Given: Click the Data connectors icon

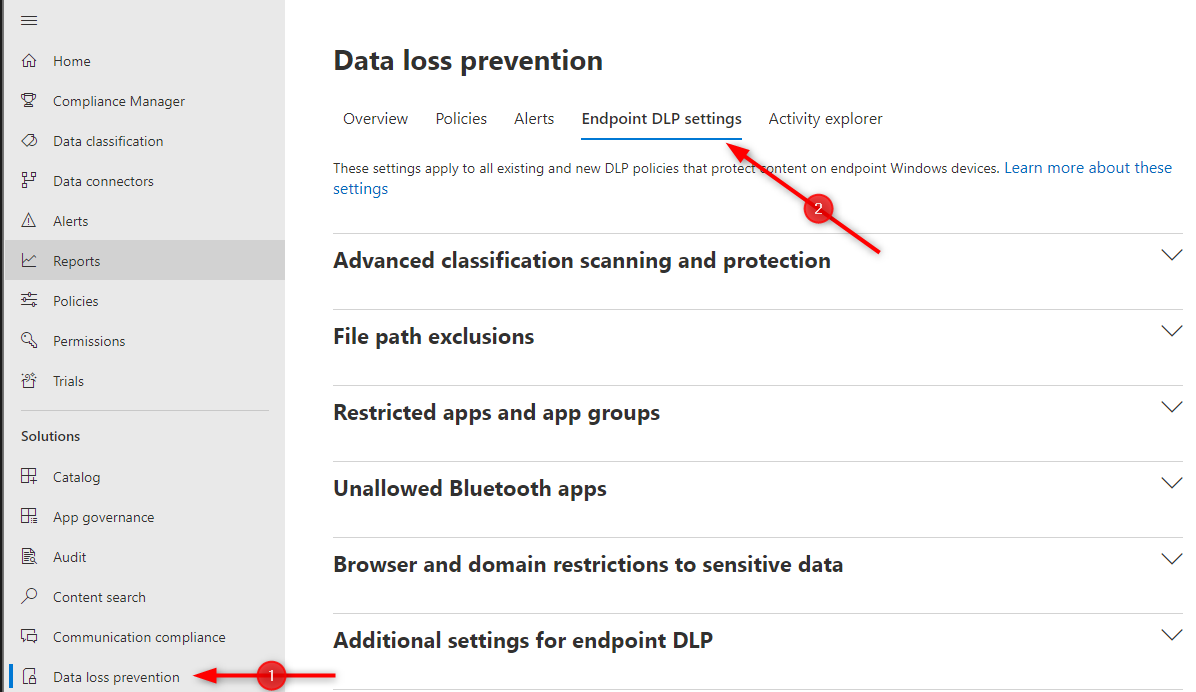Looking at the screenshot, I should point(29,181).
